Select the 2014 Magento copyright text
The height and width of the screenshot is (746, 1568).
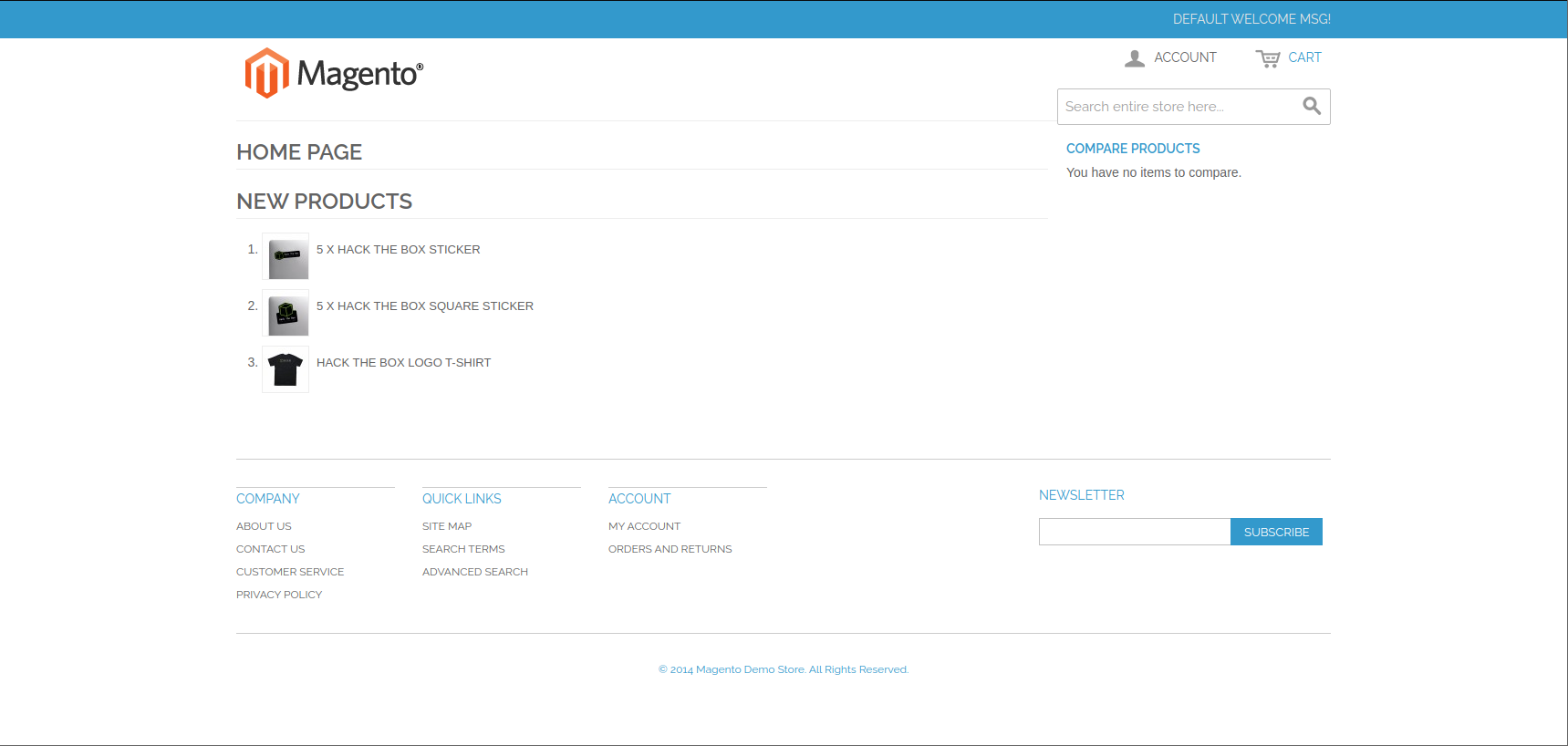pyautogui.click(x=784, y=669)
